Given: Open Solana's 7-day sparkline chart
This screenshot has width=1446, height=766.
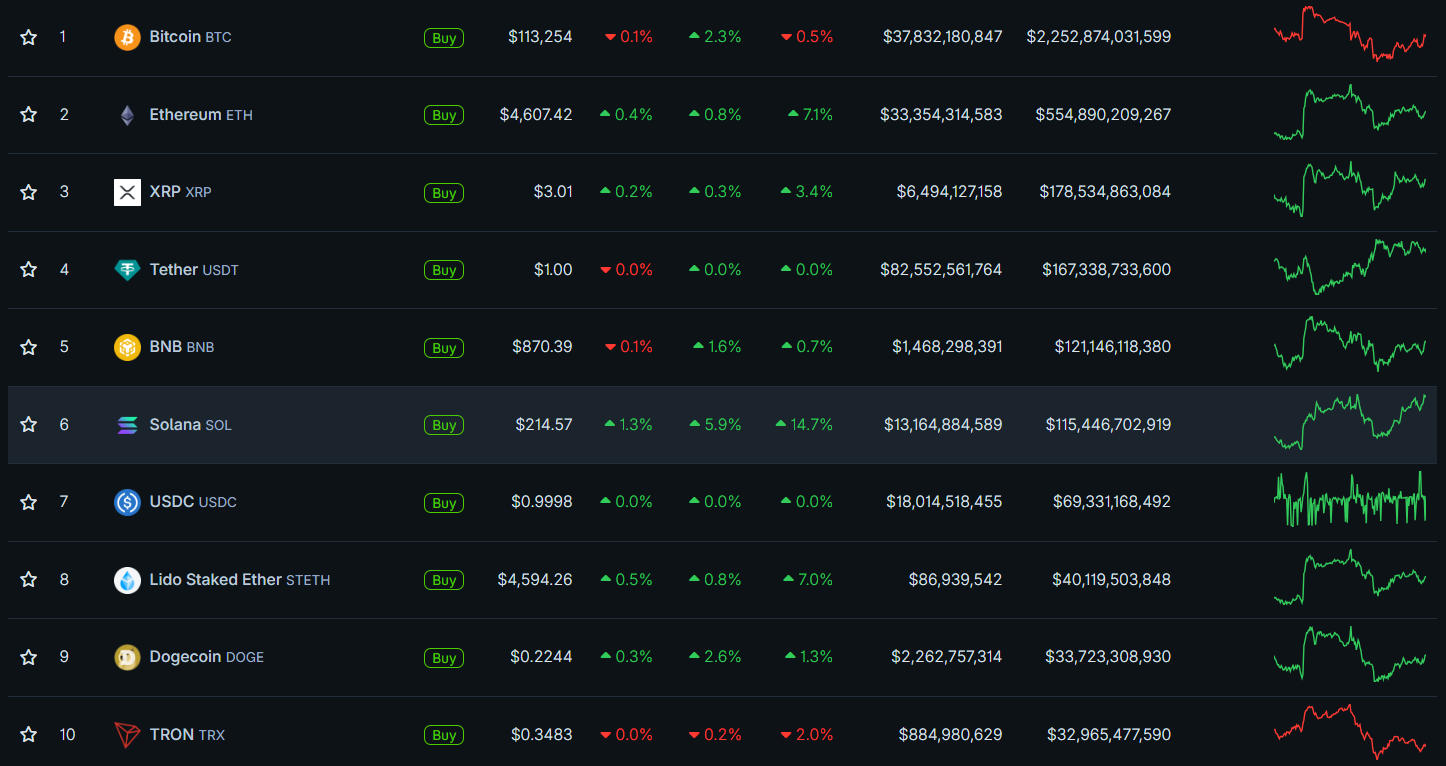Looking at the screenshot, I should point(1350,423).
